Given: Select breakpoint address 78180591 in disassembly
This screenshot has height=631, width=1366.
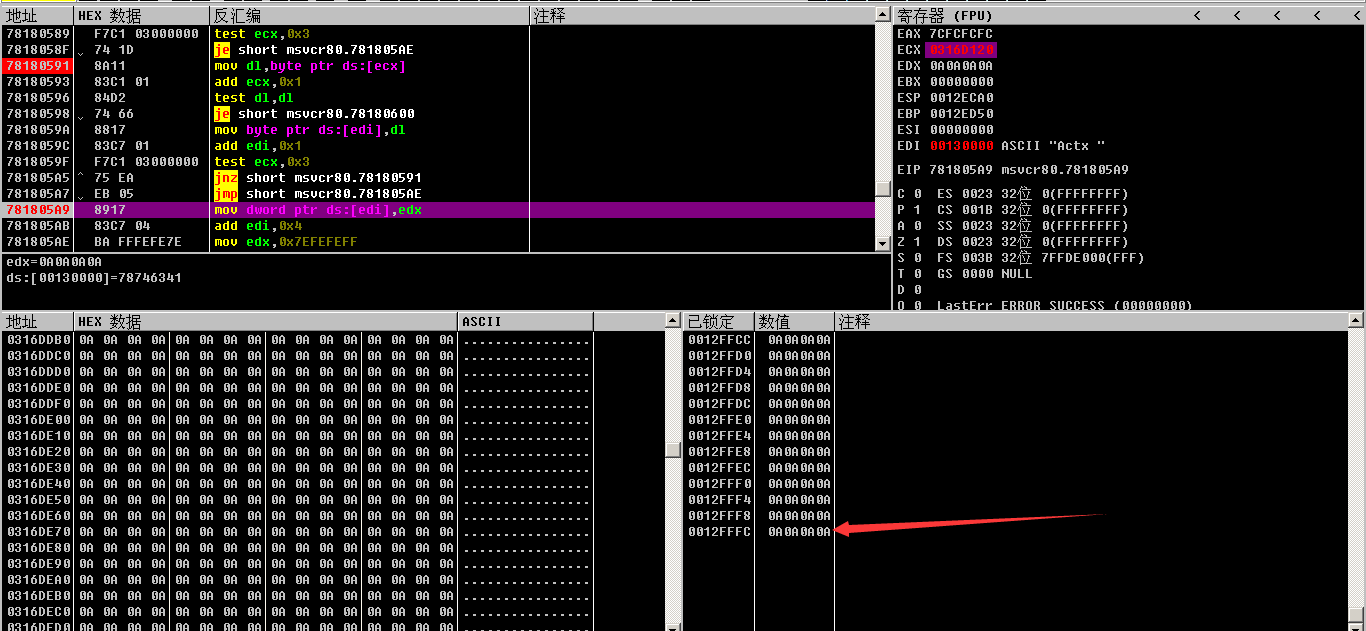Looking at the screenshot, I should (36, 66).
